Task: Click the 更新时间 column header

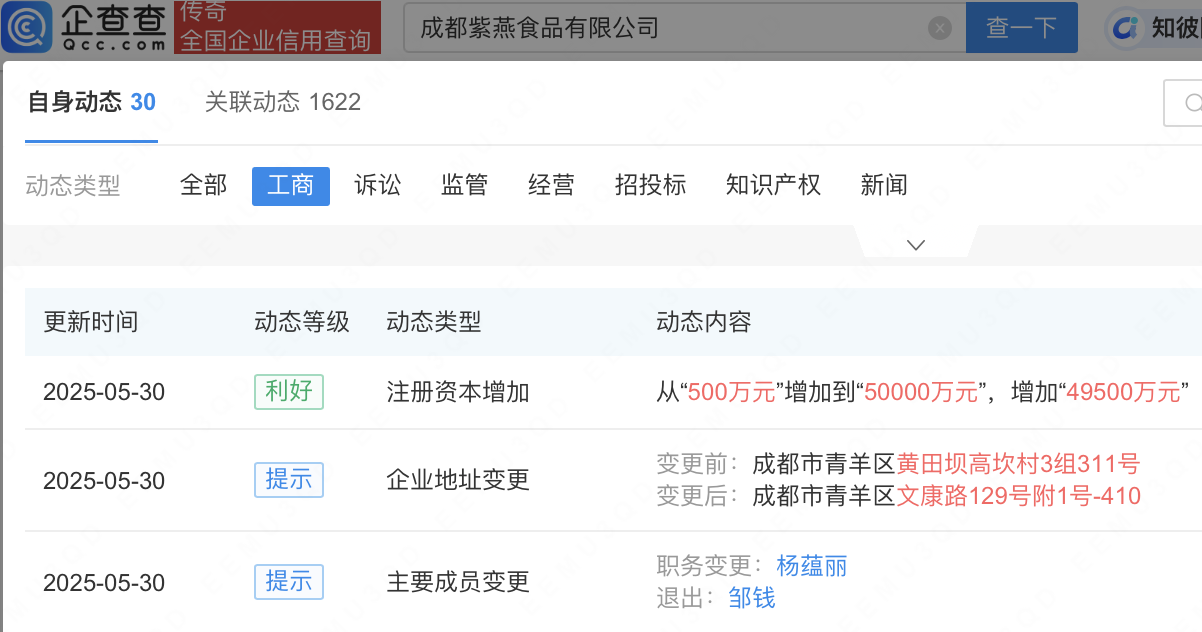Action: tap(91, 322)
